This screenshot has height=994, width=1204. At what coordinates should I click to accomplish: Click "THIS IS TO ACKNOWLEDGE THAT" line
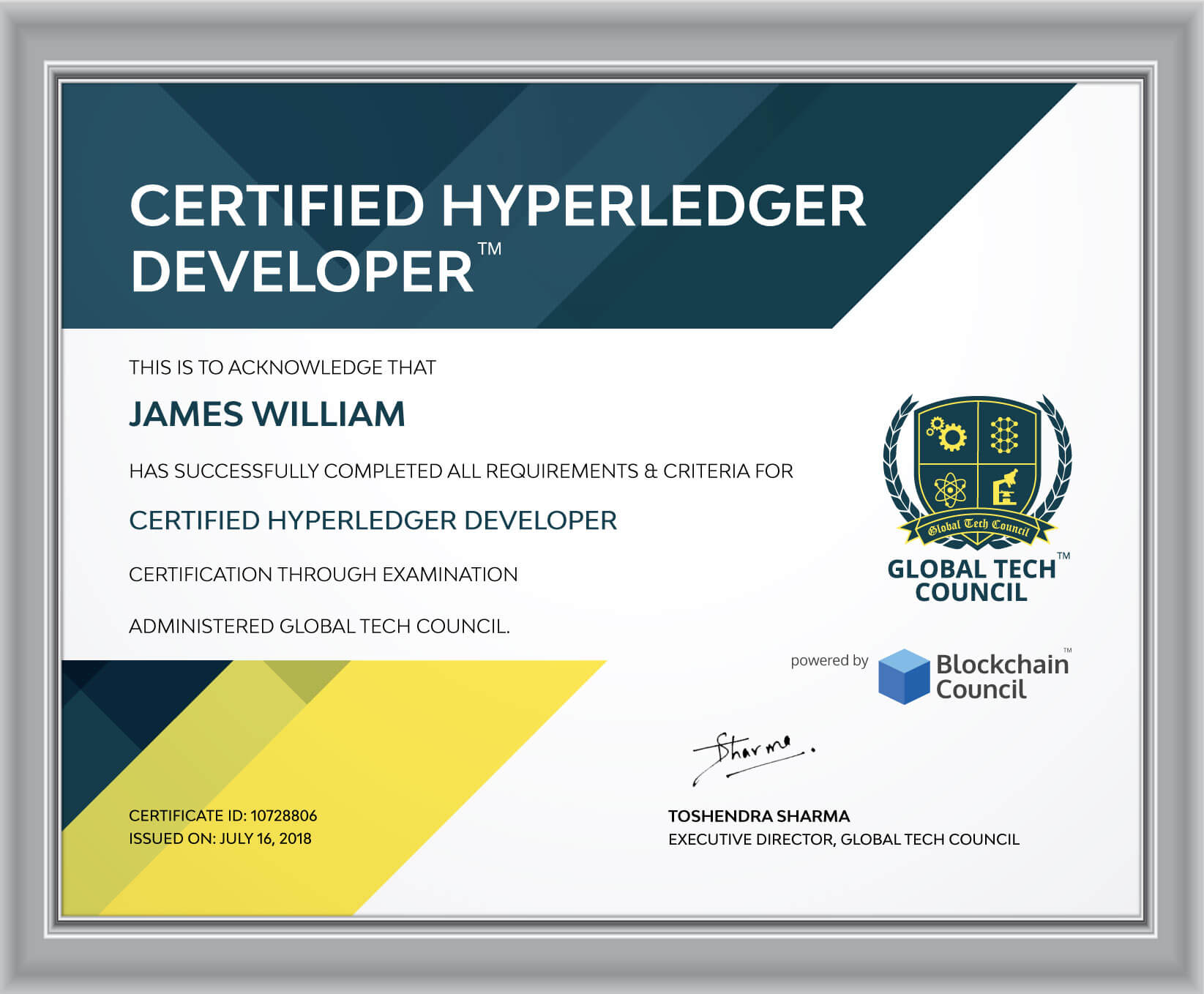(283, 367)
